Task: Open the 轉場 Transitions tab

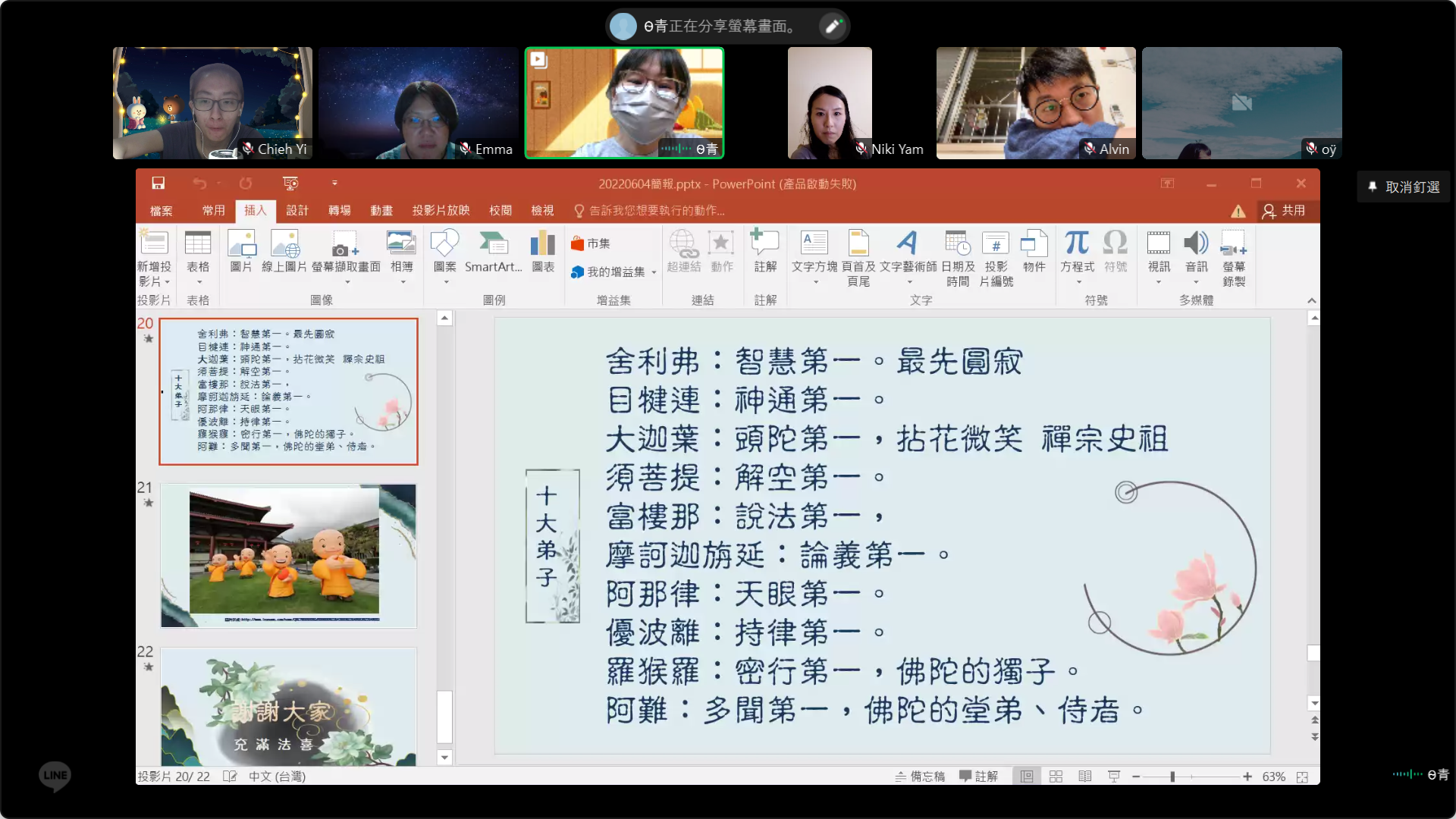Action: 340,211
